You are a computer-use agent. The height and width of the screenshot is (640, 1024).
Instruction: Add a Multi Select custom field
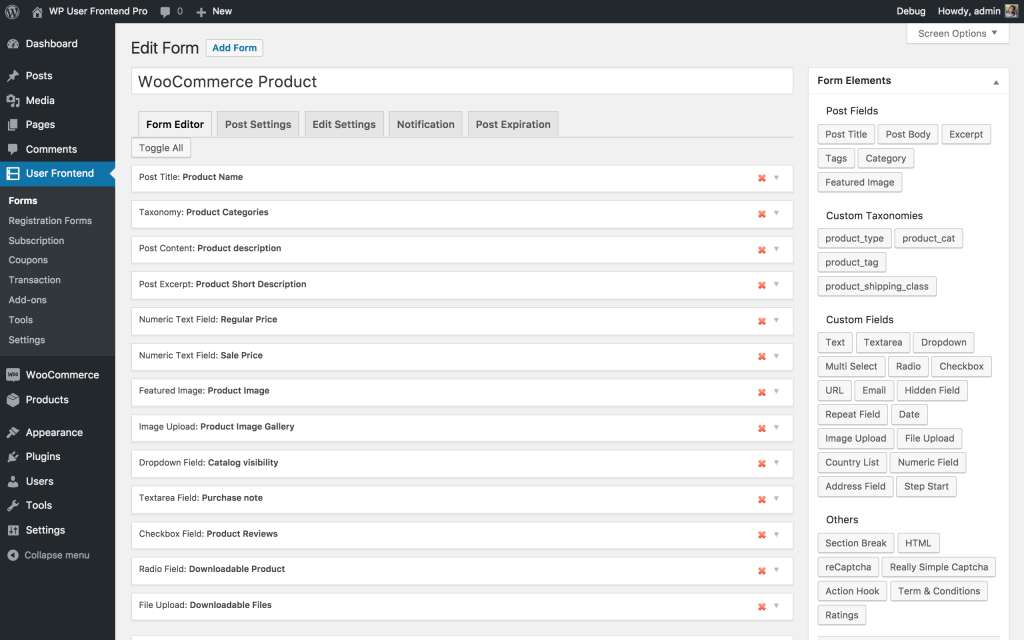[x=852, y=366]
